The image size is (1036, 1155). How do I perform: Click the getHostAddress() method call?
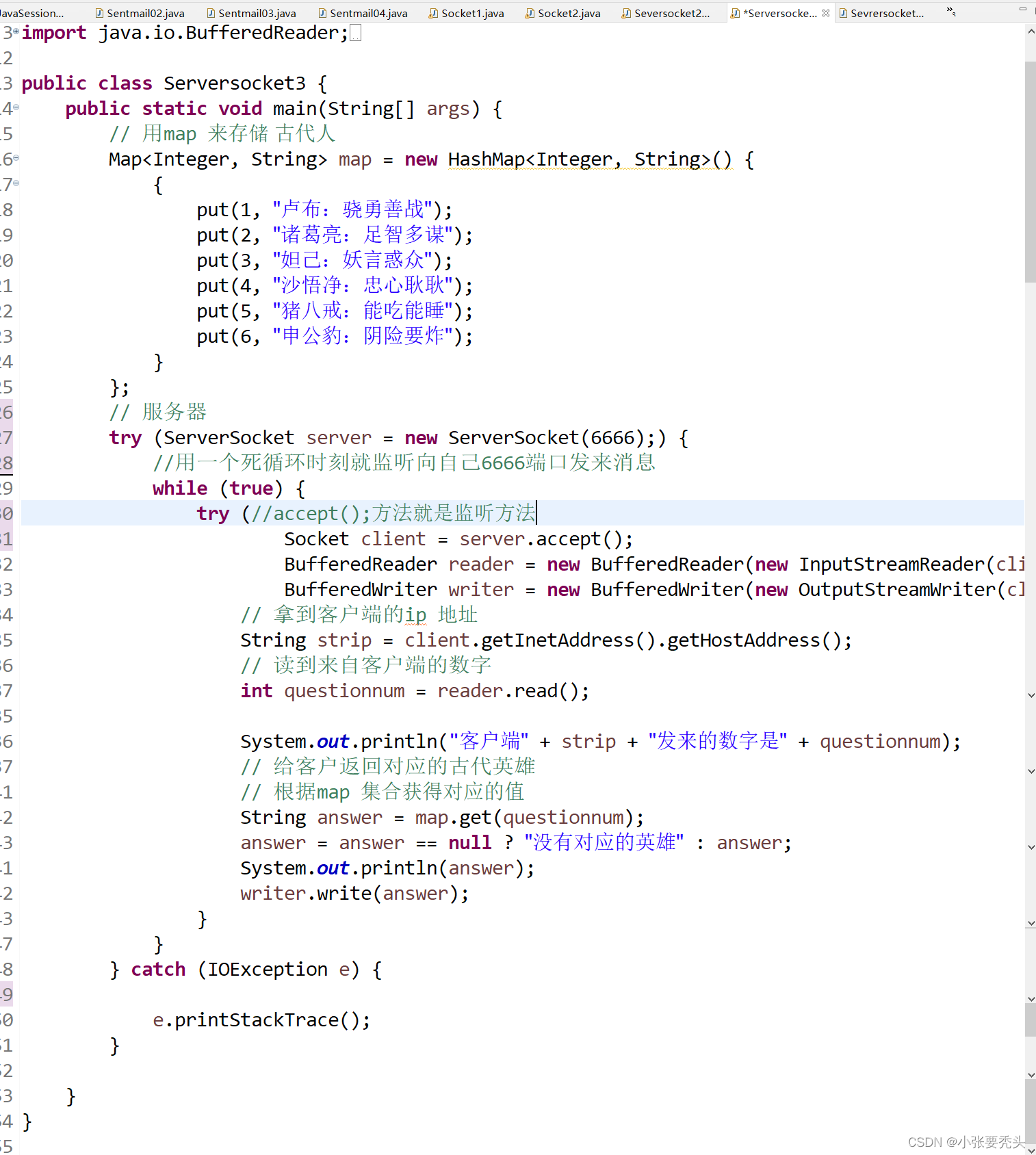click(x=754, y=640)
